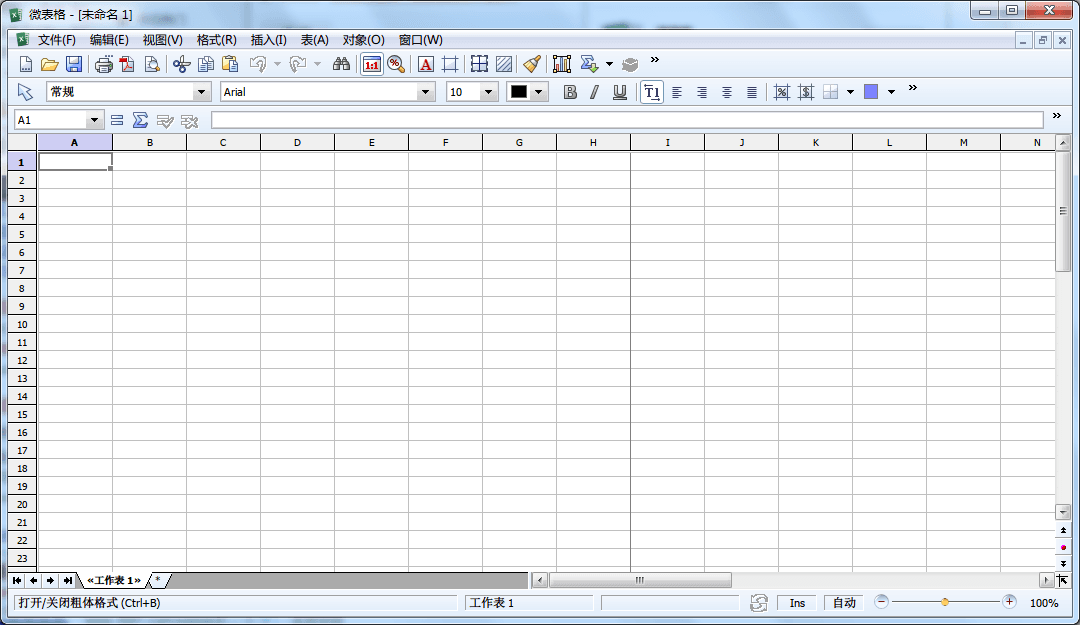Print the workbook using the printer icon
This screenshot has width=1080, height=625.
[104, 65]
